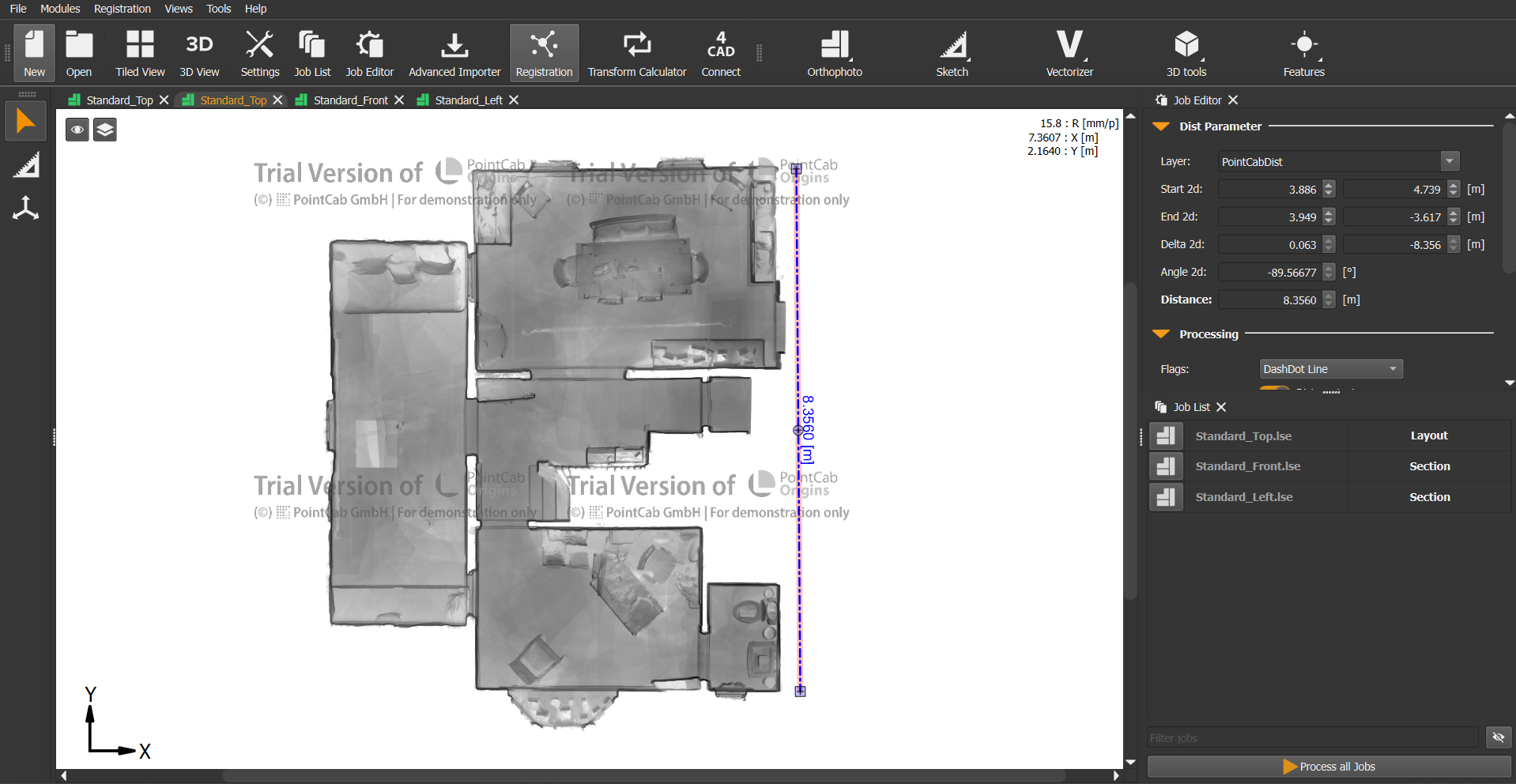Screen dimensions: 1516x784
Task: Click the New project icon
Action: pyautogui.click(x=34, y=52)
